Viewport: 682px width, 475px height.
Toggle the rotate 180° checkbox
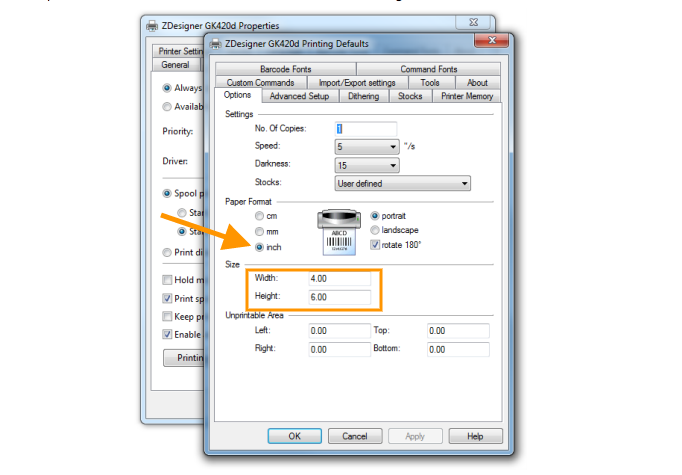point(374,245)
